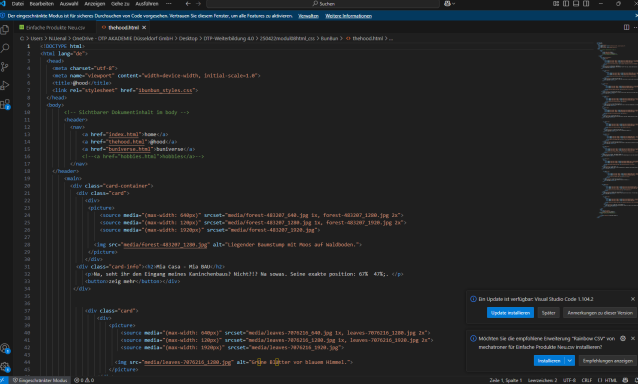This screenshot has width=638, height=384.
Task: Close the restricted mode banner
Action: (x=636, y=16)
